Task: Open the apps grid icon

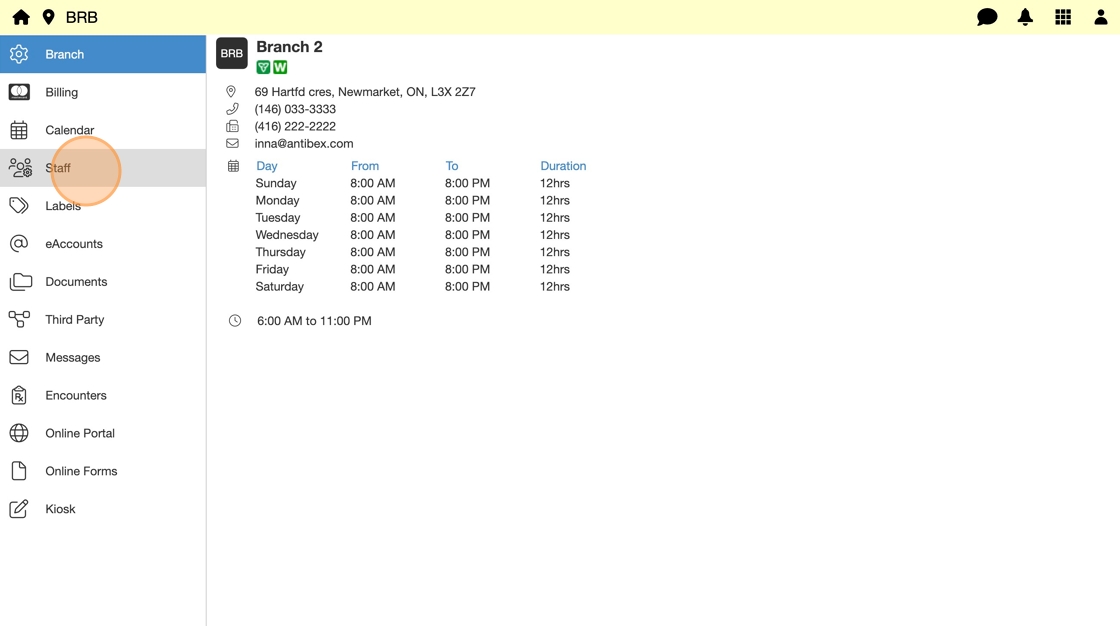Action: click(1063, 17)
